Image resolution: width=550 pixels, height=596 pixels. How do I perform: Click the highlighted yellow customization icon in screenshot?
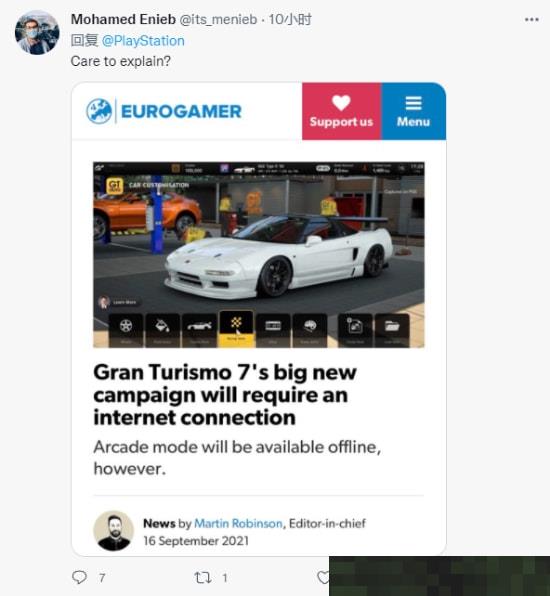236,328
